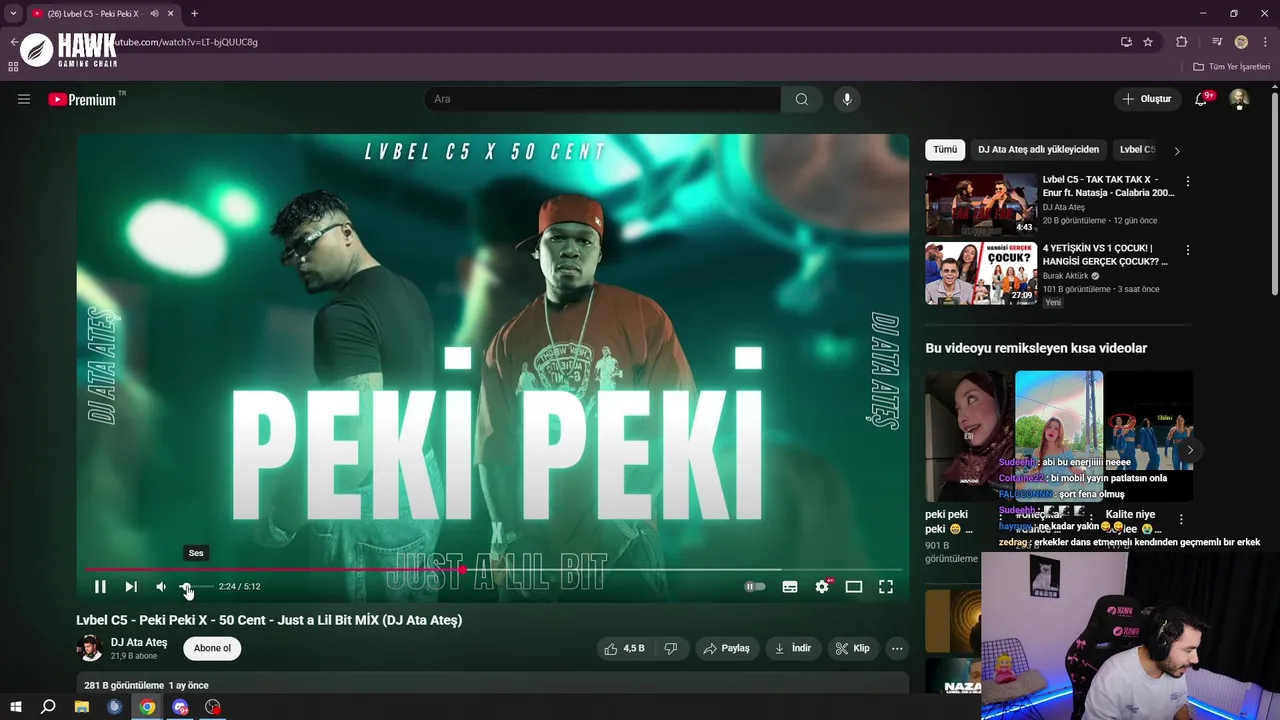Switch to Chrome in the taskbar
The width and height of the screenshot is (1280, 720).
pyautogui.click(x=147, y=707)
